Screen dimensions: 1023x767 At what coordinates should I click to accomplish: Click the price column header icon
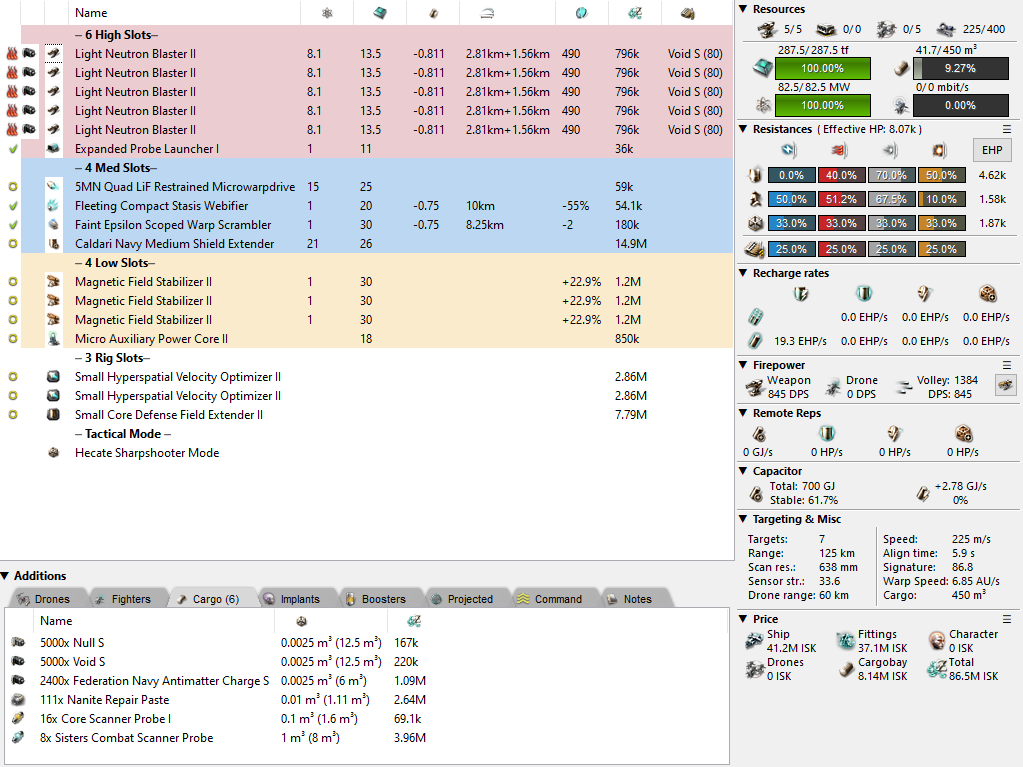[634, 13]
